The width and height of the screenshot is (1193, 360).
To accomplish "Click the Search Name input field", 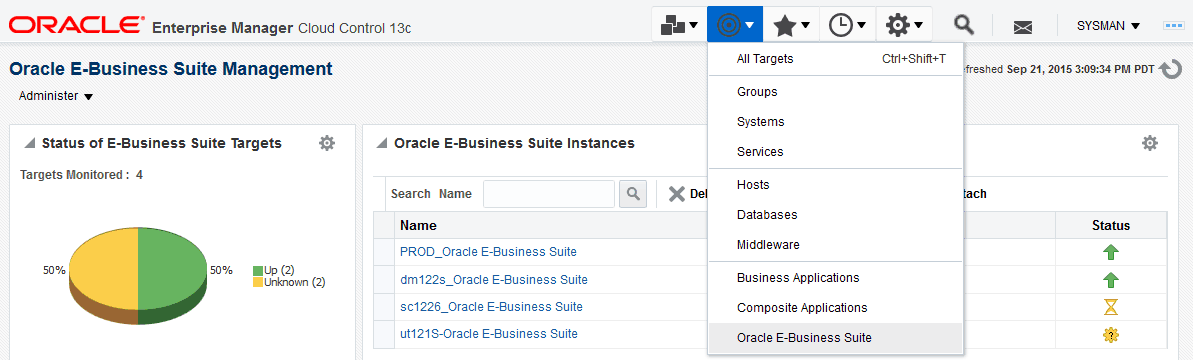I will tap(549, 194).
